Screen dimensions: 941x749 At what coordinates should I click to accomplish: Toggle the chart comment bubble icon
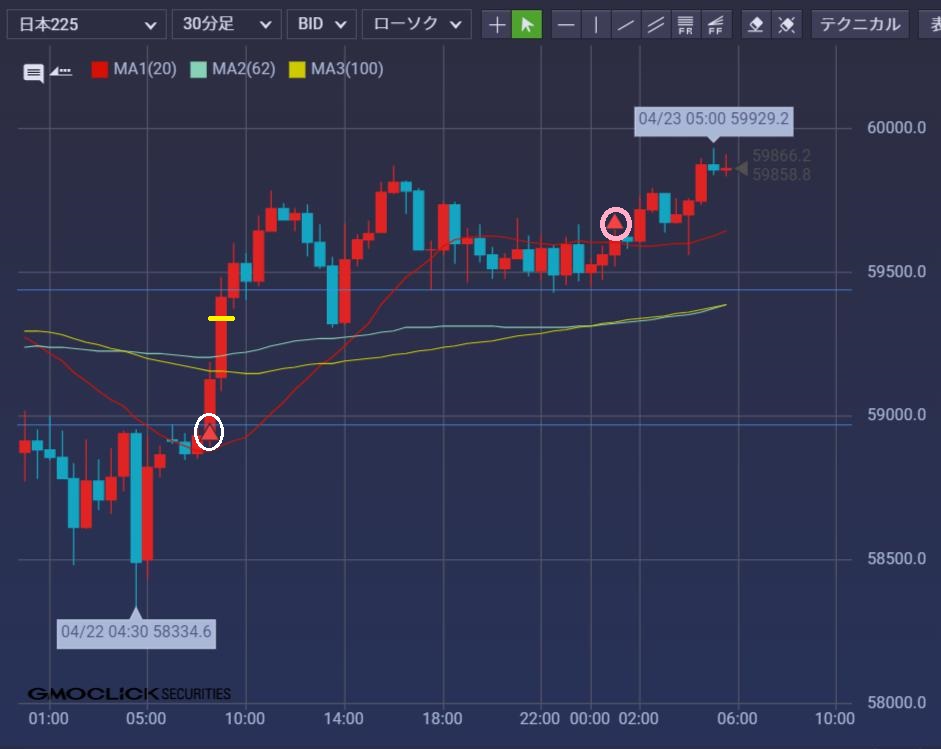[x=34, y=72]
